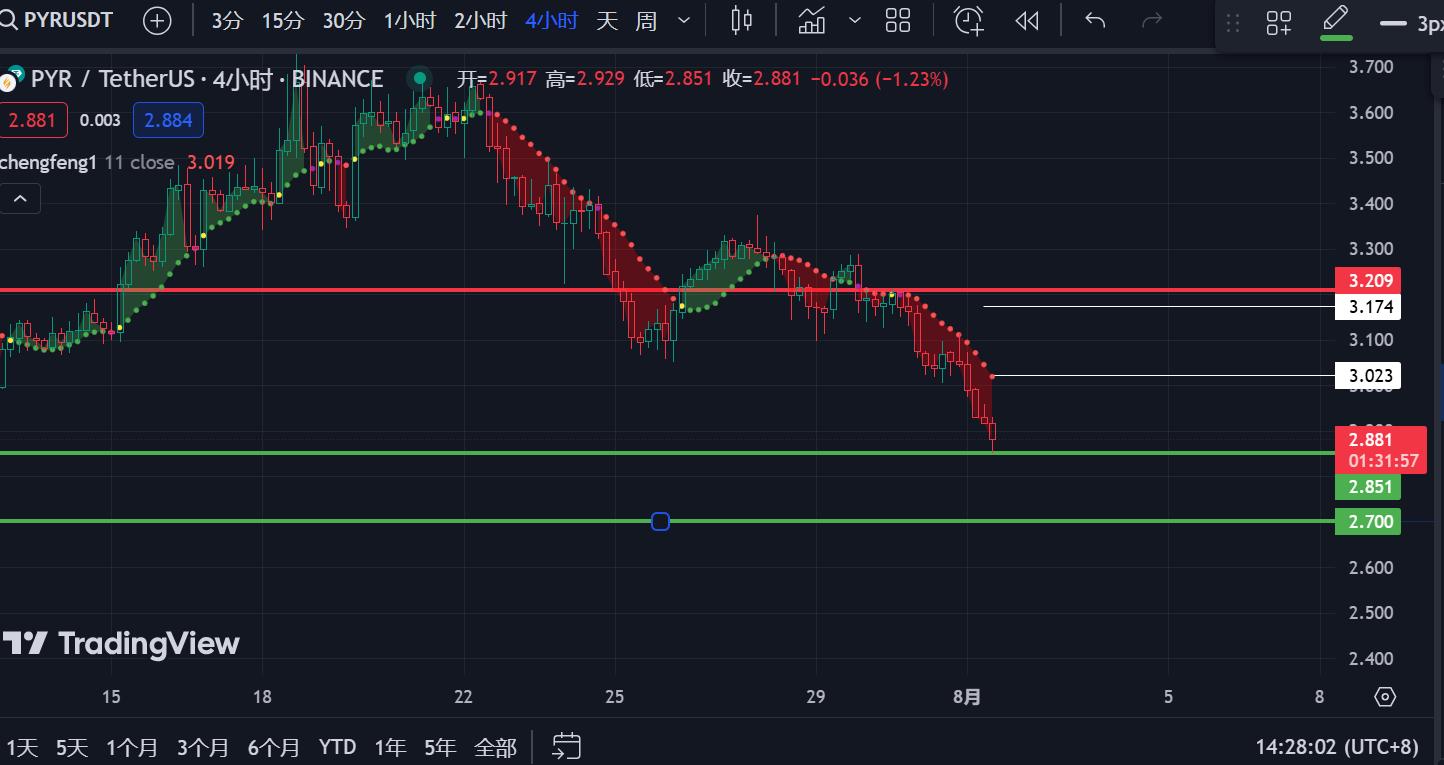
Task: Click the current price label with countdown 01:31:57
Action: click(x=1380, y=450)
